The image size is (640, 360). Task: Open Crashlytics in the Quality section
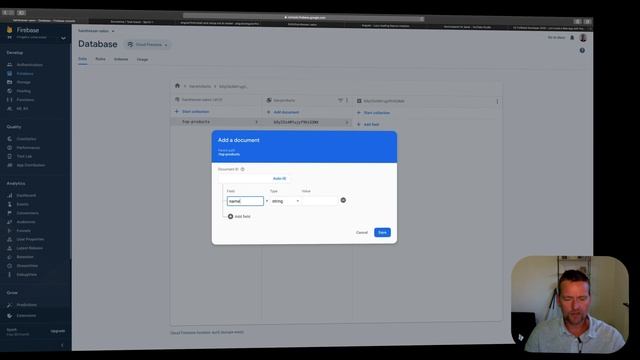tap(26, 139)
